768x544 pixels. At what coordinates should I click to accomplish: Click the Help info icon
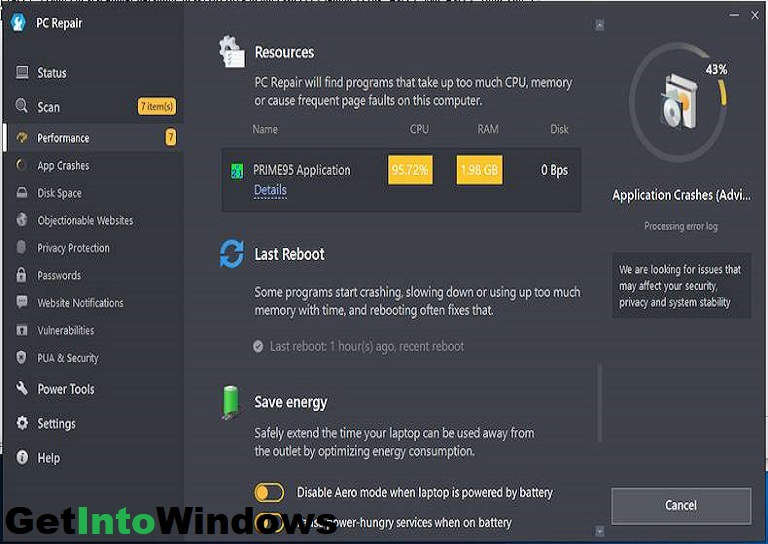coord(22,457)
